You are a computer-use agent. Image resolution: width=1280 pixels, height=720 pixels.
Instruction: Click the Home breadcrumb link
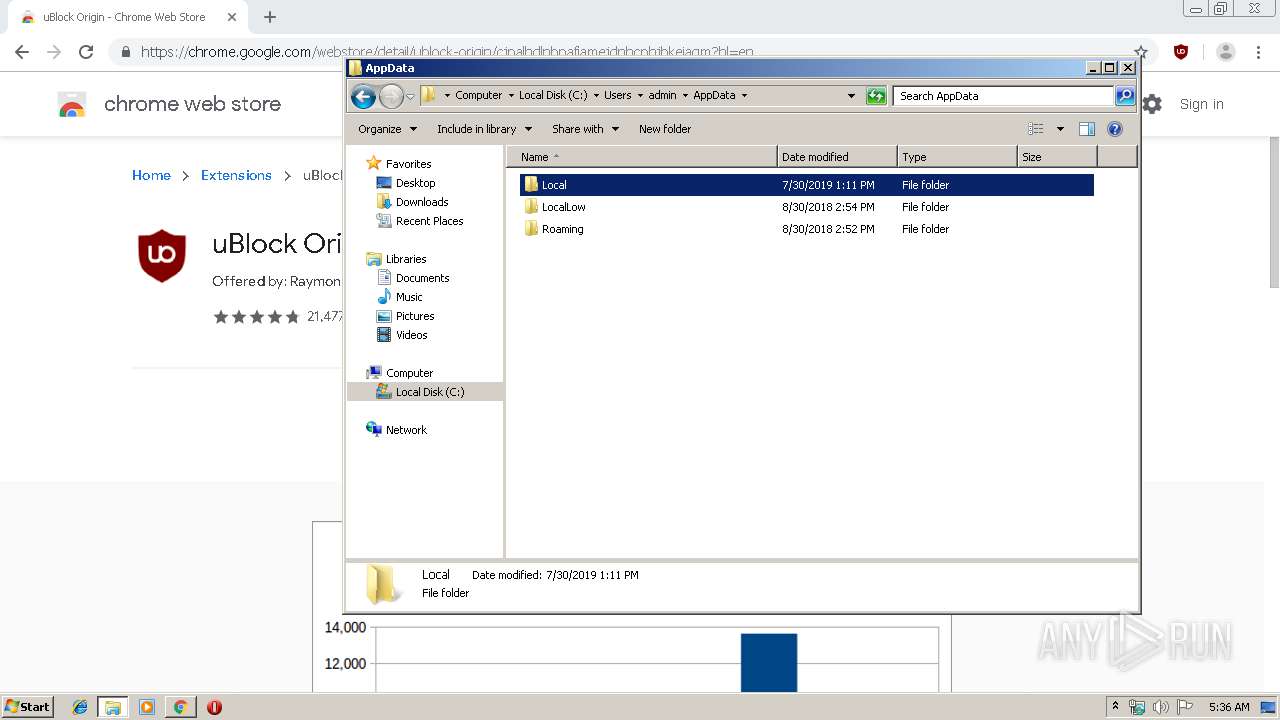click(x=151, y=175)
